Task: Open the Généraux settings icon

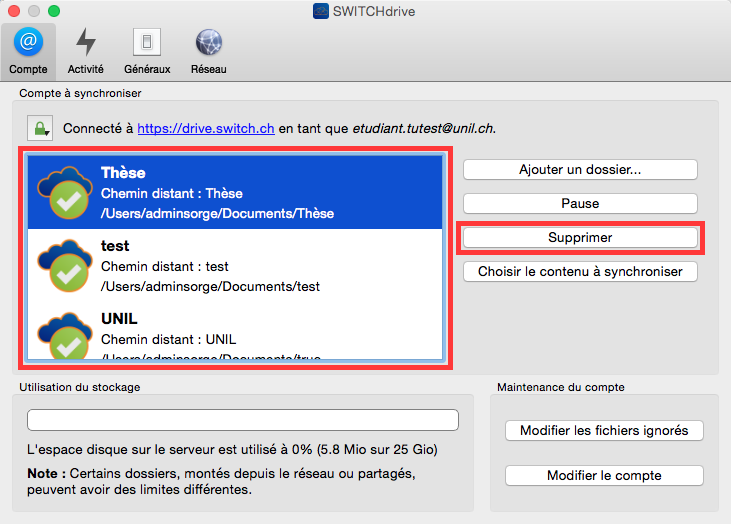Action: (x=147, y=43)
